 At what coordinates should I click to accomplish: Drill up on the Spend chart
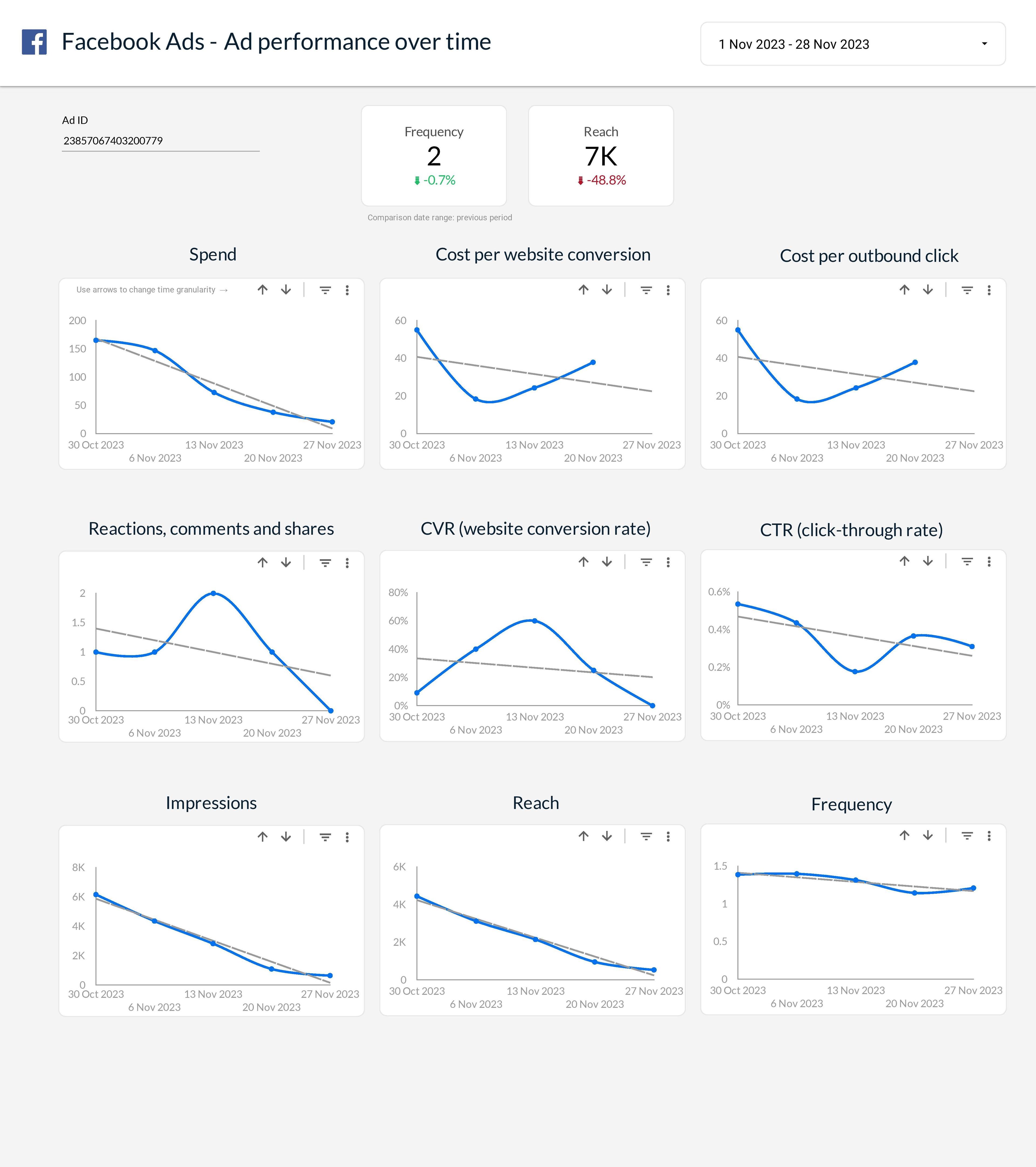tap(263, 290)
